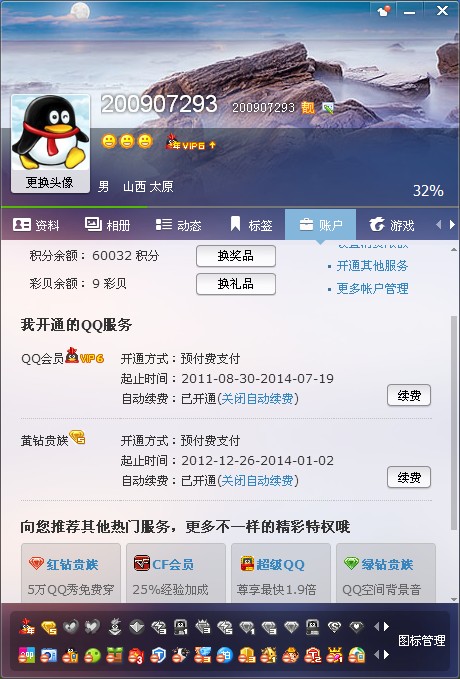Click 续费 renew button for 黄钻贵族
Image resolution: width=460 pixels, height=679 pixels.
tap(409, 477)
